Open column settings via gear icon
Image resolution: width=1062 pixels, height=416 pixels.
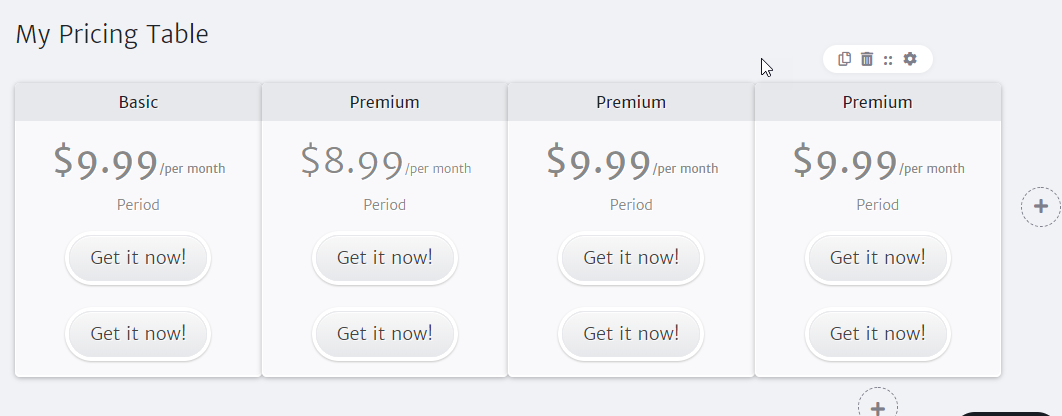click(910, 59)
